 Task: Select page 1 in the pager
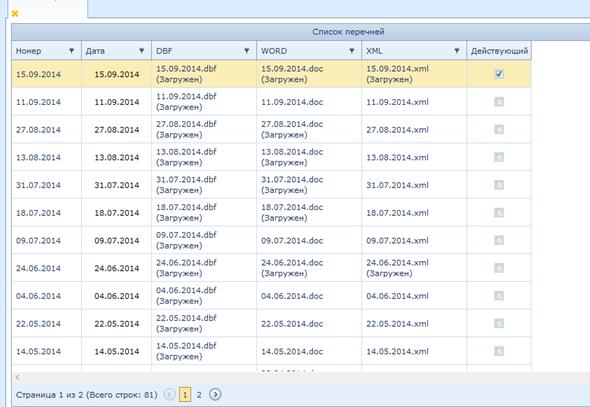tap(185, 395)
